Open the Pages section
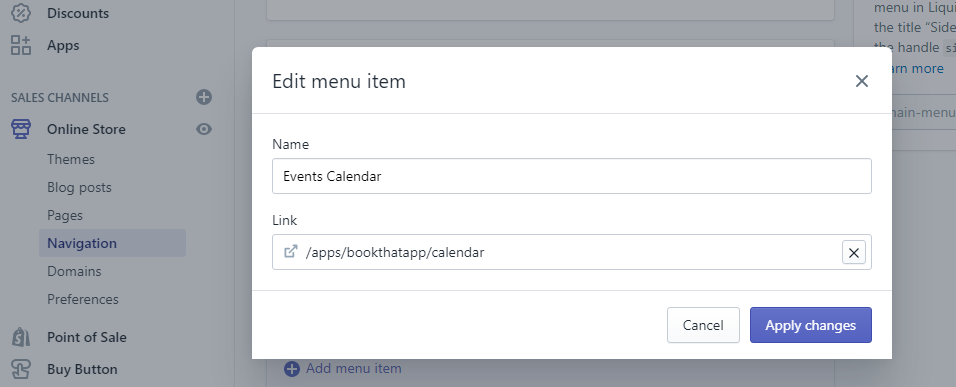The image size is (956, 387). (65, 215)
